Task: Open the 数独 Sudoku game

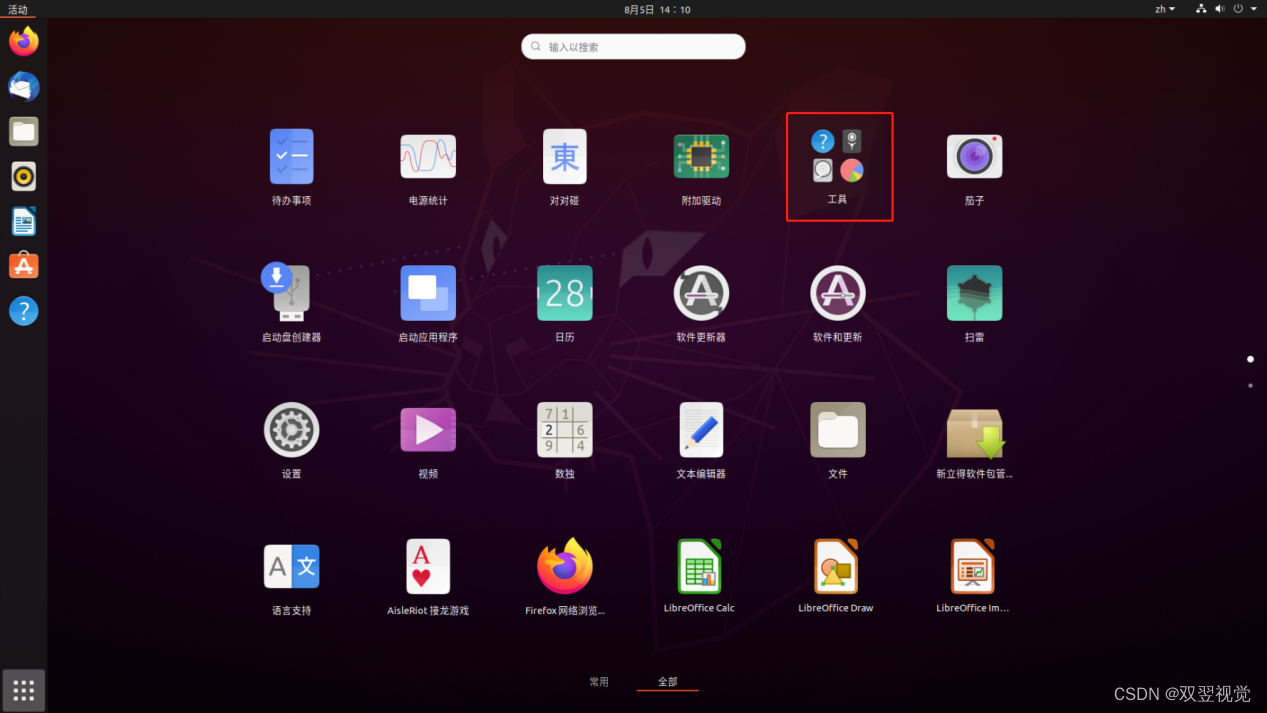Action: [565, 430]
